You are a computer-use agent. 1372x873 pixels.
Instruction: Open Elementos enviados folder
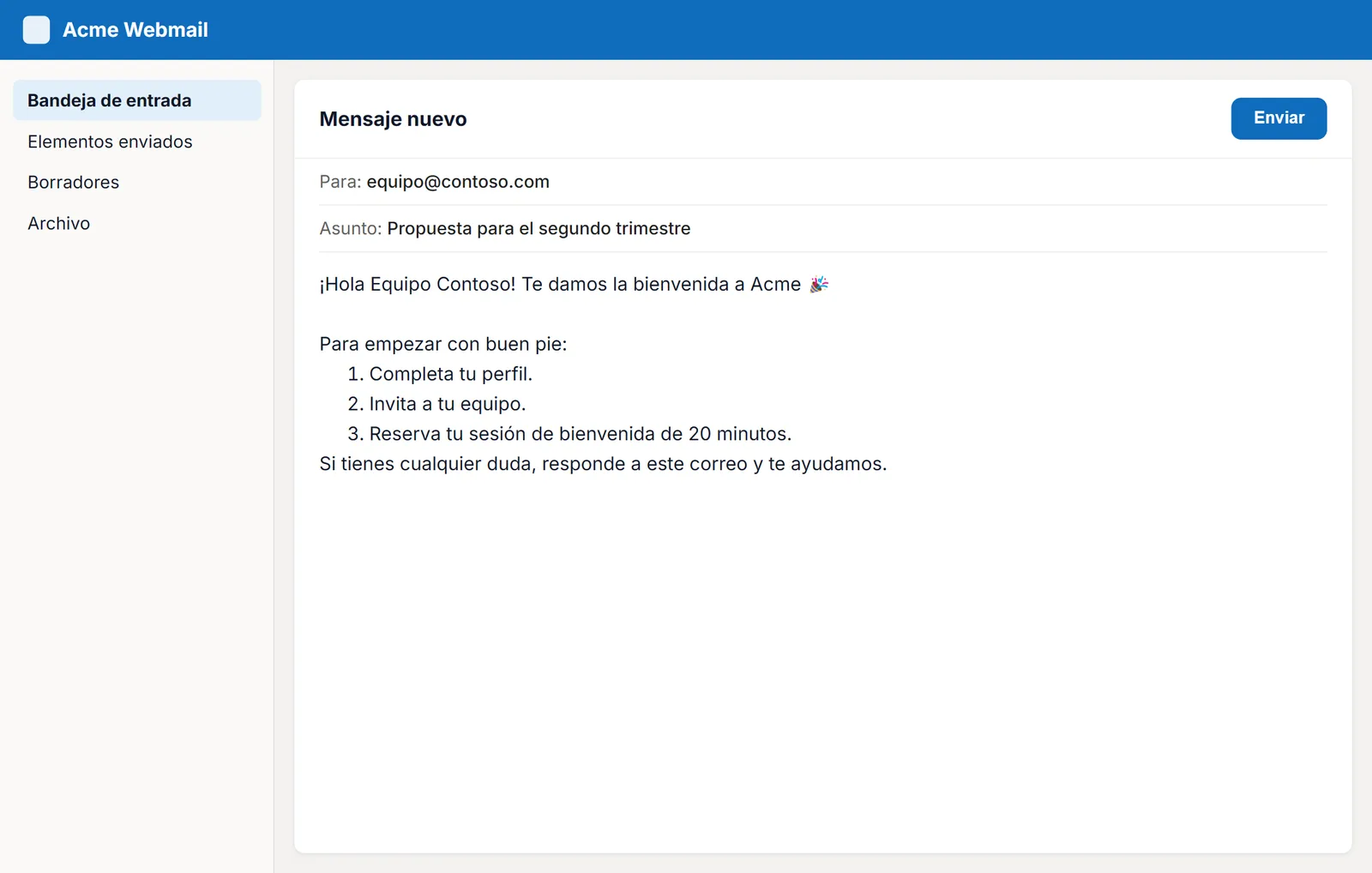click(x=137, y=141)
